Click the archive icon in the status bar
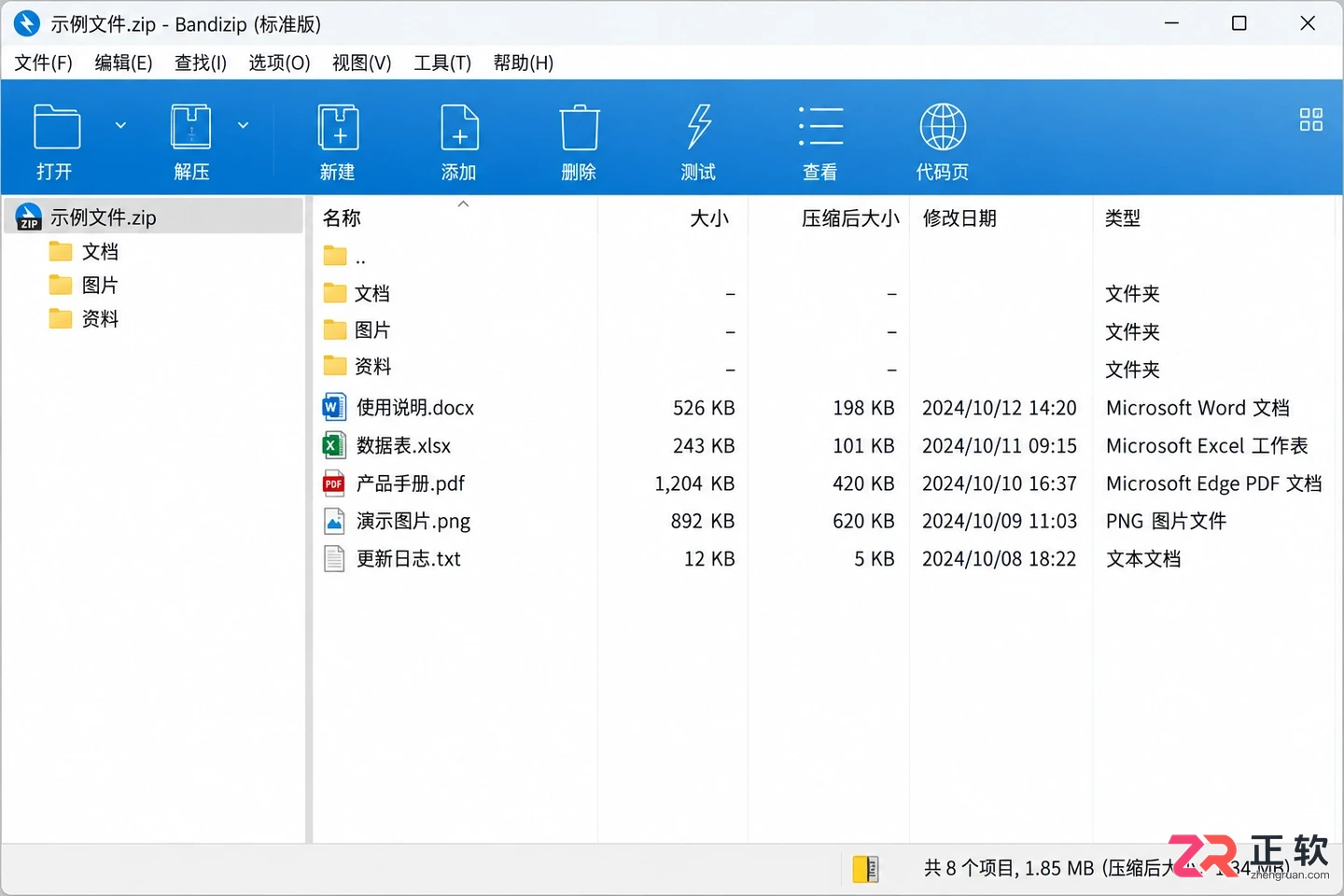This screenshot has width=1344, height=896. click(x=866, y=869)
